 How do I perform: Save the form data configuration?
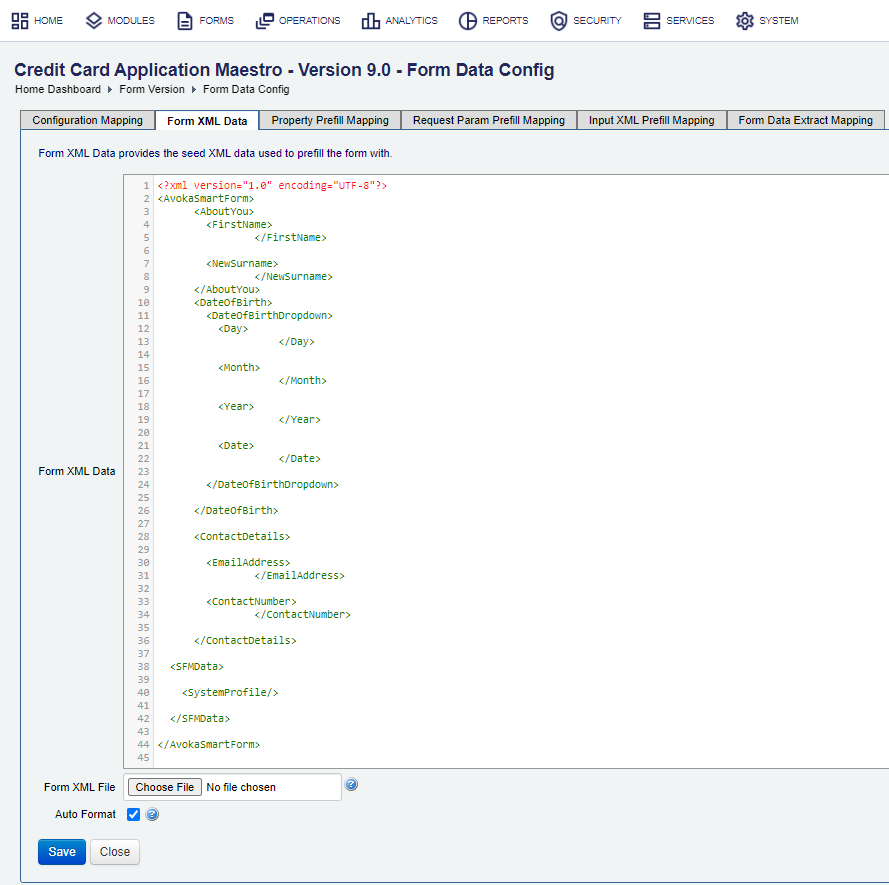click(x=61, y=851)
